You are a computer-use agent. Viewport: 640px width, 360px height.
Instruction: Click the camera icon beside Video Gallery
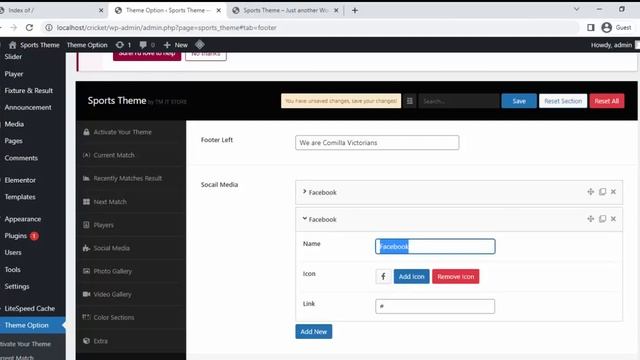(x=86, y=294)
